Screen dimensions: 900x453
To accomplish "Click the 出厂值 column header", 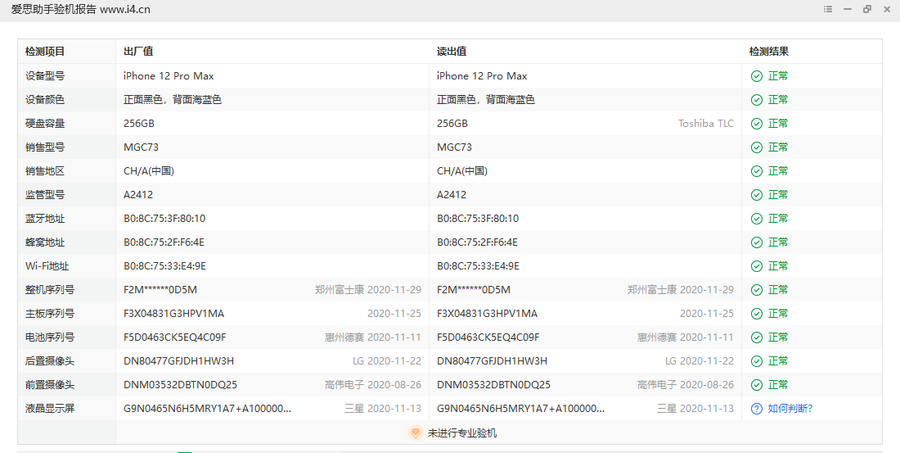I will [x=137, y=51].
